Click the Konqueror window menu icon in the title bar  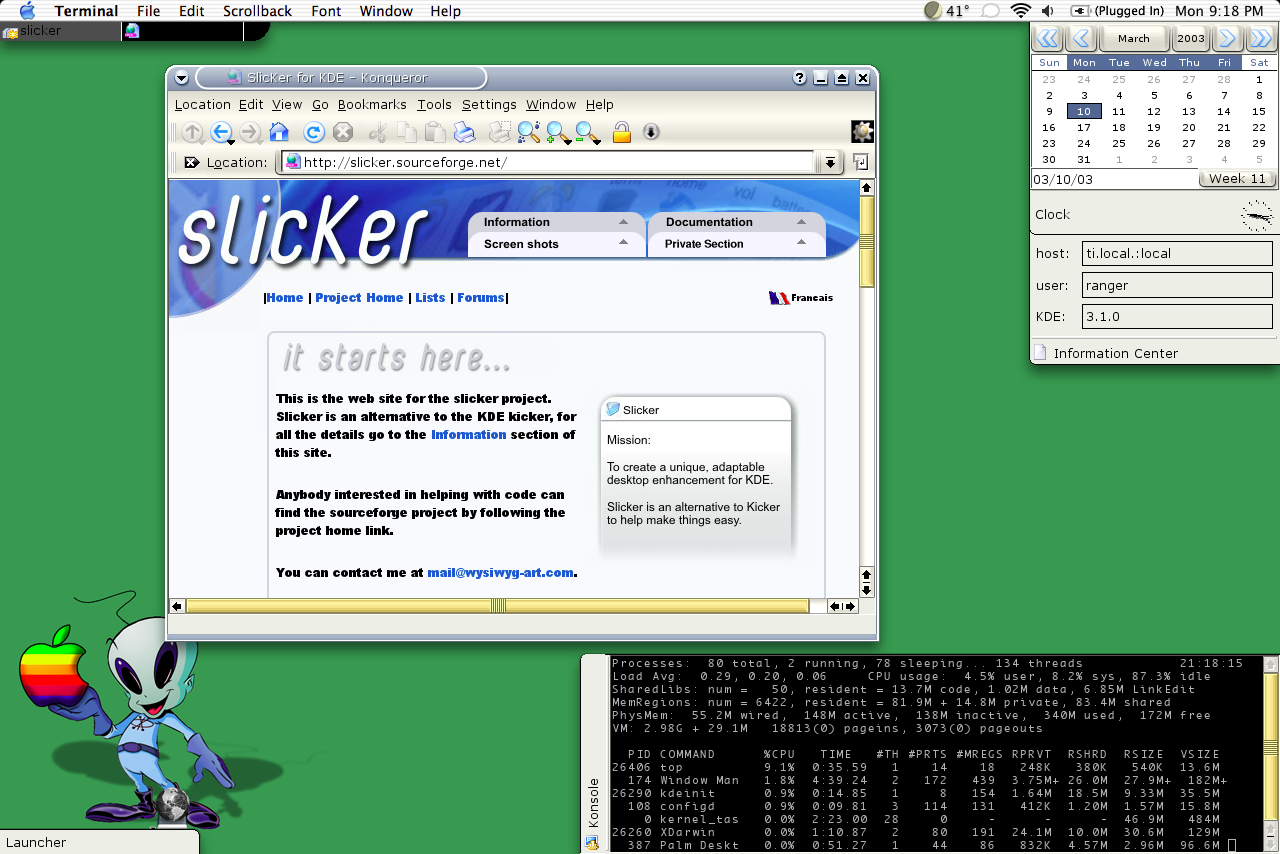pyautogui.click(x=181, y=78)
